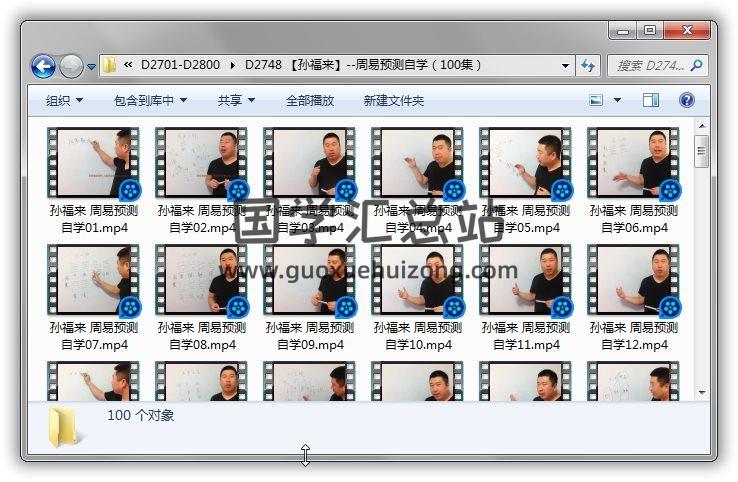Click the vertical scrollbar thumb
This screenshot has width=738, height=482.
click(702, 151)
